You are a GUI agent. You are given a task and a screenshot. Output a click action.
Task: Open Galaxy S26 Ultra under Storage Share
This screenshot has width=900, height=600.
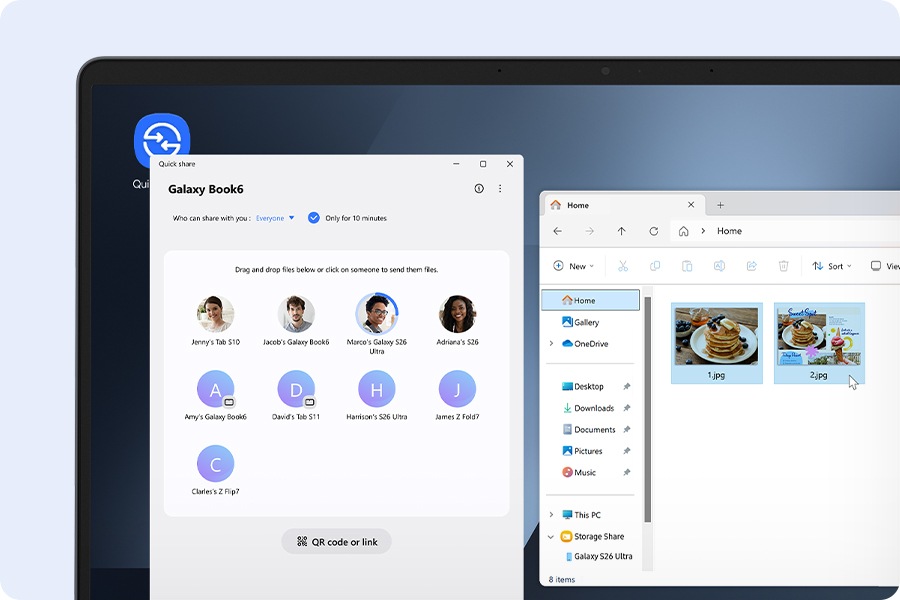[x=599, y=556]
